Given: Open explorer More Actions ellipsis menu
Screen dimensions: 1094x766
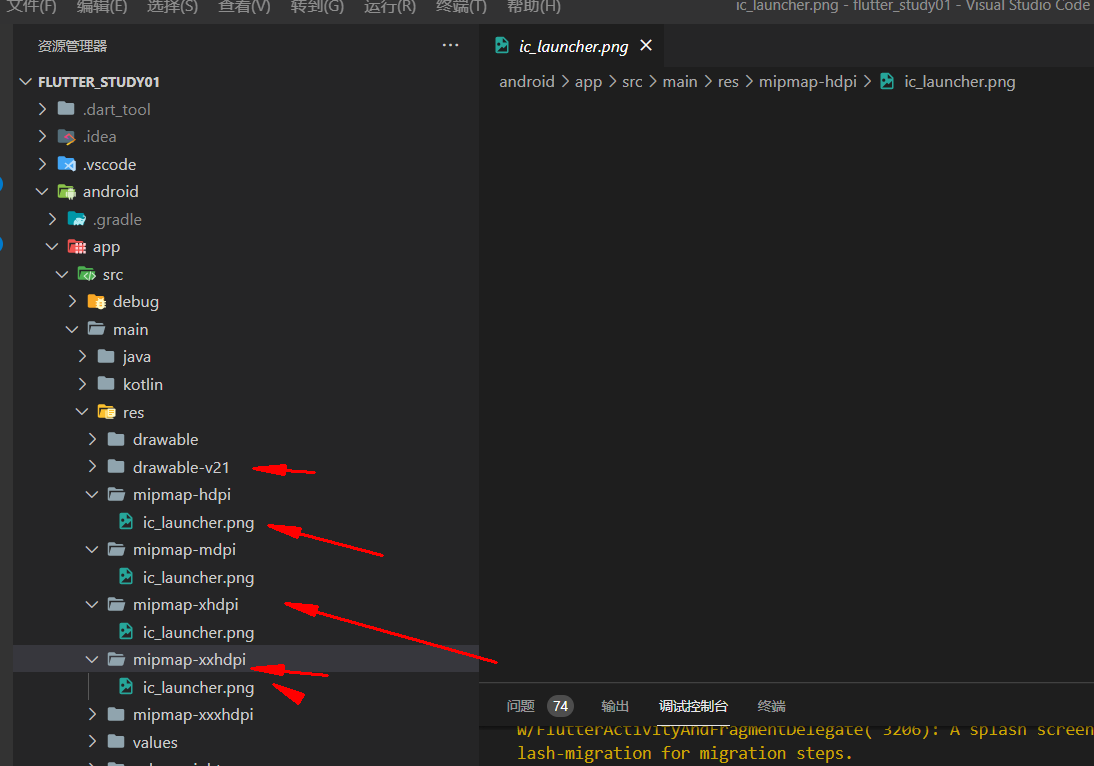Looking at the screenshot, I should pos(451,45).
